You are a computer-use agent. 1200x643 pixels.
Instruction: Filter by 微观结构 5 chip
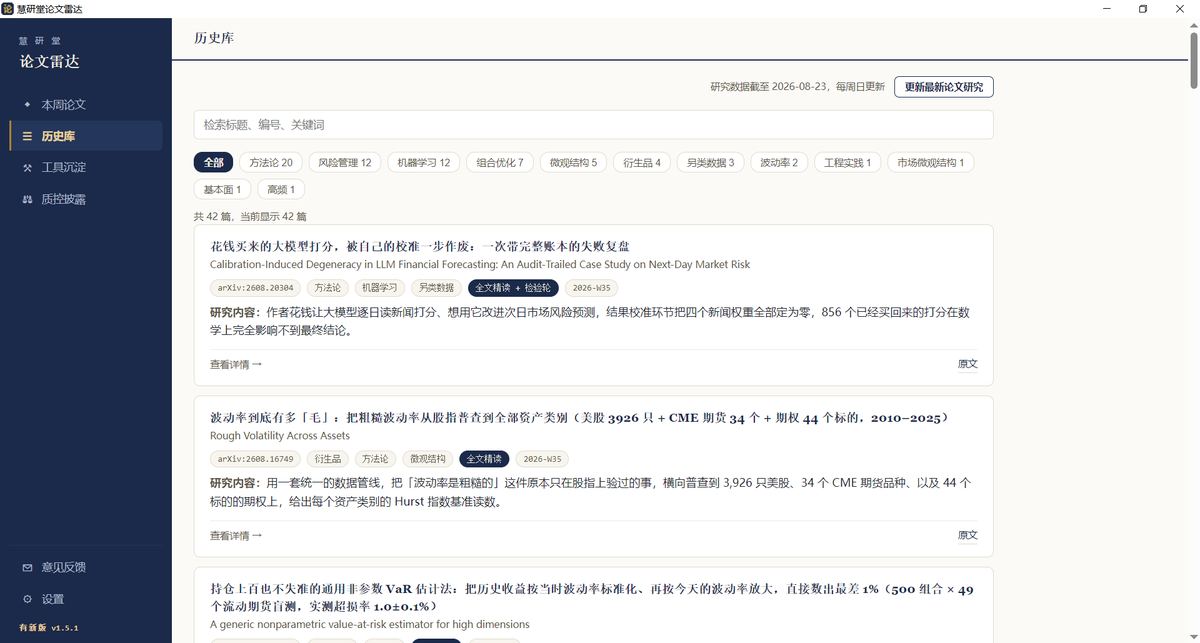pyautogui.click(x=573, y=162)
